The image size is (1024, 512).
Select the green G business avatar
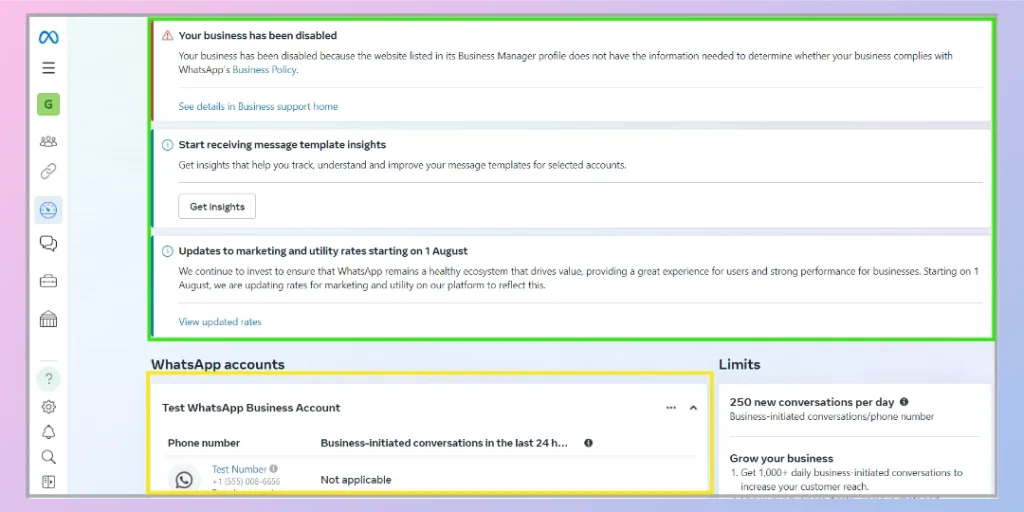tap(48, 104)
